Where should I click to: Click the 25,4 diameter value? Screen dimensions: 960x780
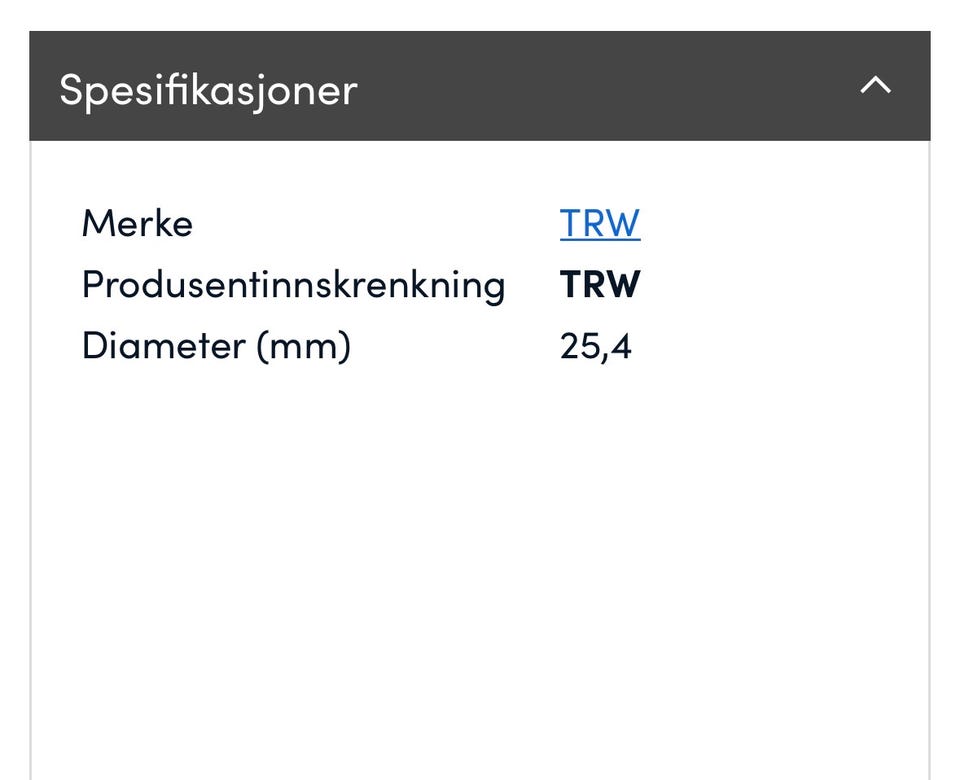click(595, 347)
